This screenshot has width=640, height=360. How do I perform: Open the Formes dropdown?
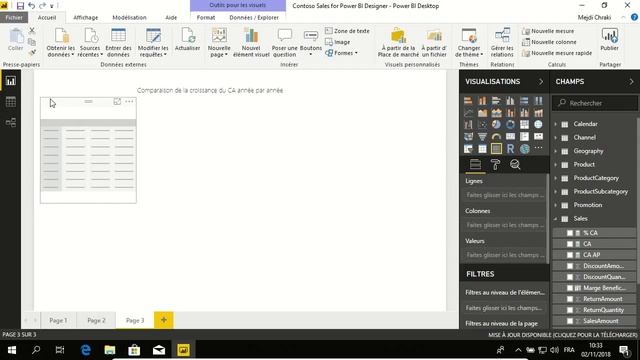pyautogui.click(x=342, y=53)
